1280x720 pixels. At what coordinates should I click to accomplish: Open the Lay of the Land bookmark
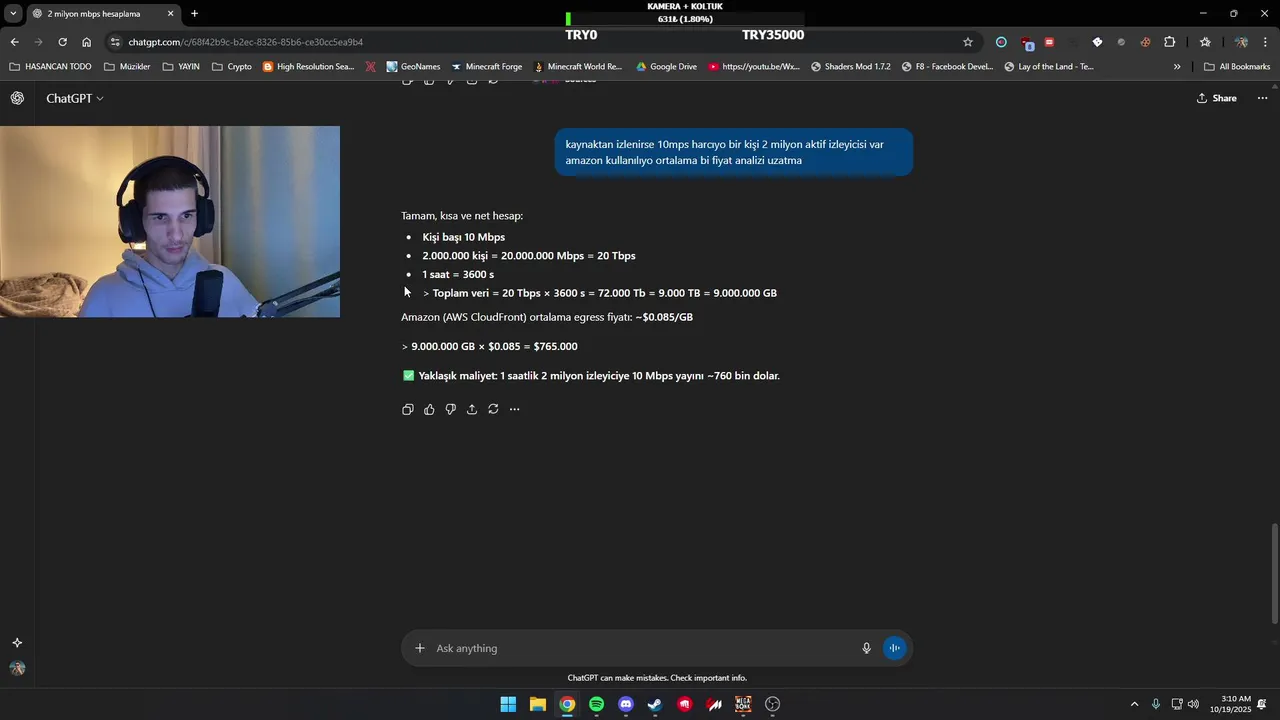(x=1049, y=67)
